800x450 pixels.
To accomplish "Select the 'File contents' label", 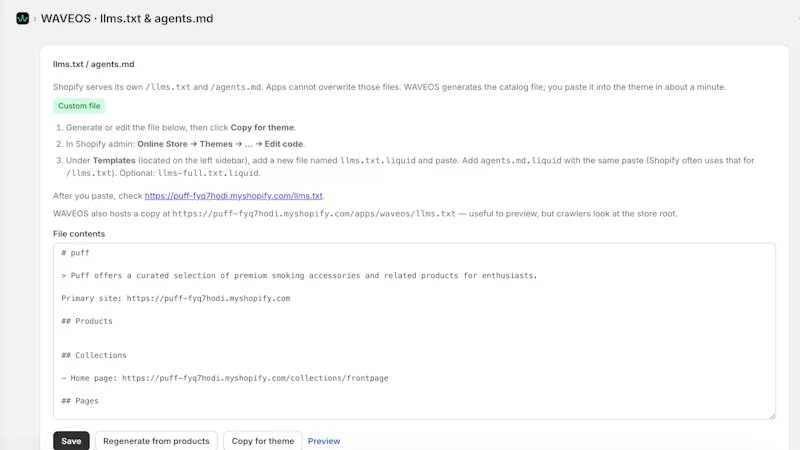I will pyautogui.click(x=79, y=234).
